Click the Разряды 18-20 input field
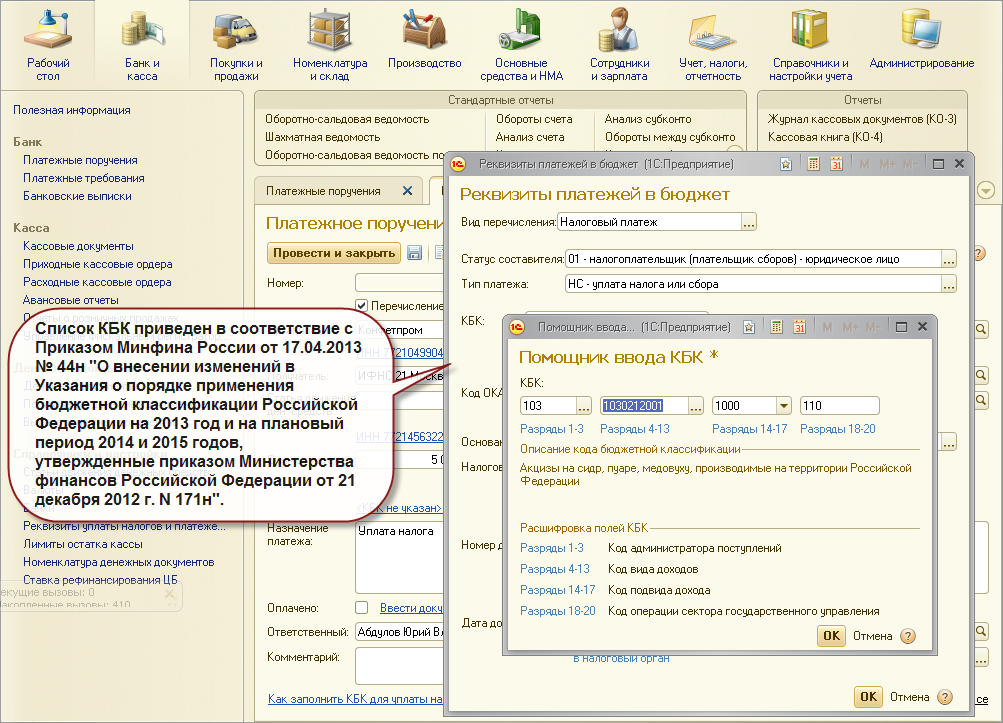The width and height of the screenshot is (1003, 723). coord(839,406)
